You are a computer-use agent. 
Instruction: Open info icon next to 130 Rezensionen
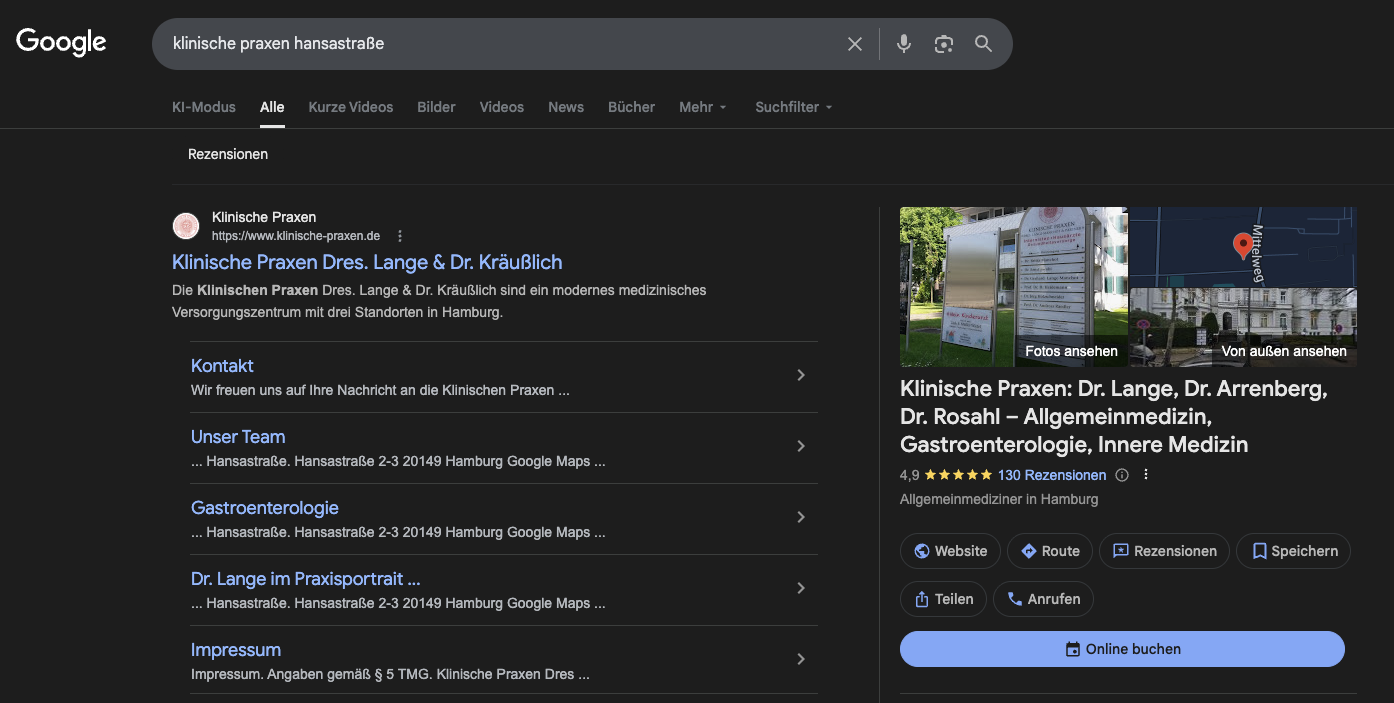1122,475
